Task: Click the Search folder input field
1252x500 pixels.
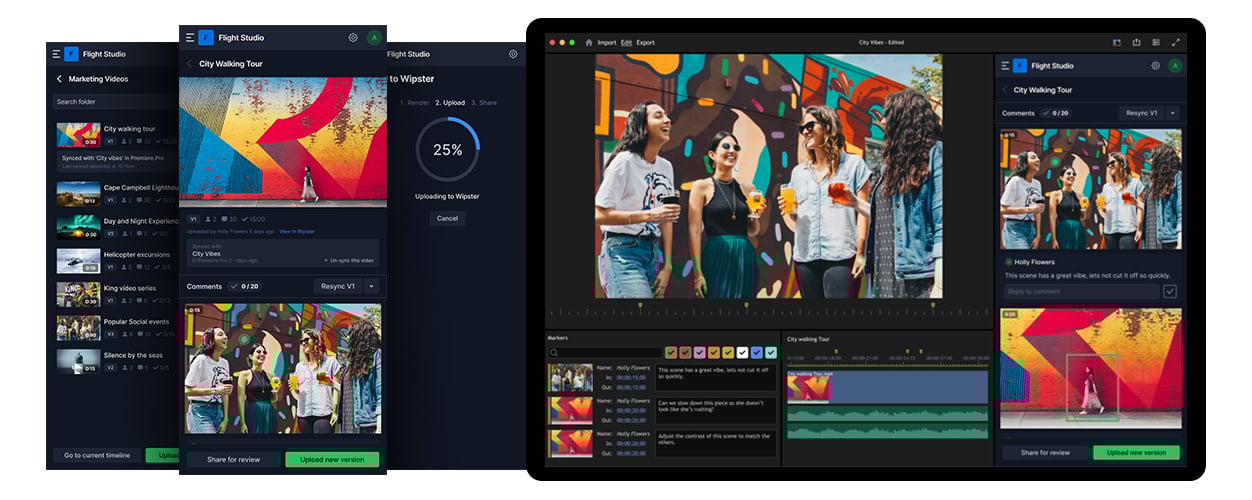Action: click(115, 101)
